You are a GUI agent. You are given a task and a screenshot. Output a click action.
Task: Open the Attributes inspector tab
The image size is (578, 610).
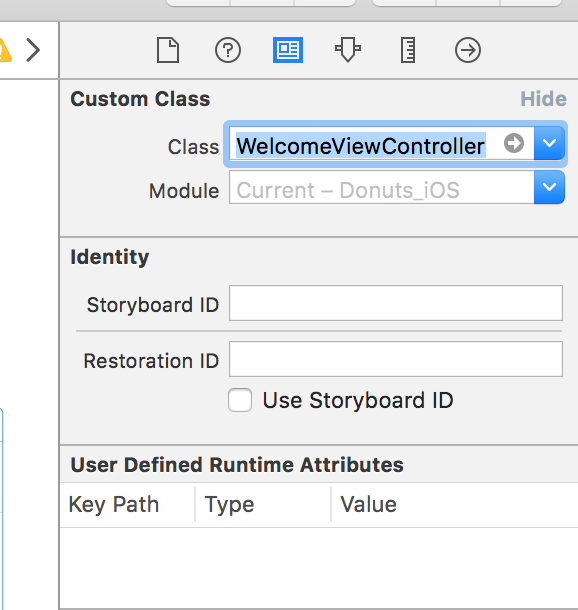pos(348,50)
